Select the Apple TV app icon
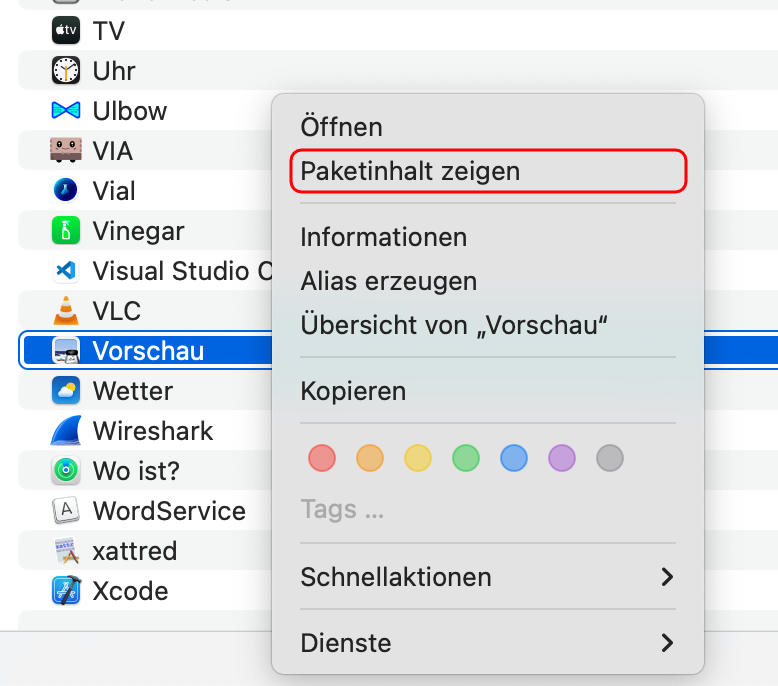Viewport: 778px width, 686px height. (66, 30)
